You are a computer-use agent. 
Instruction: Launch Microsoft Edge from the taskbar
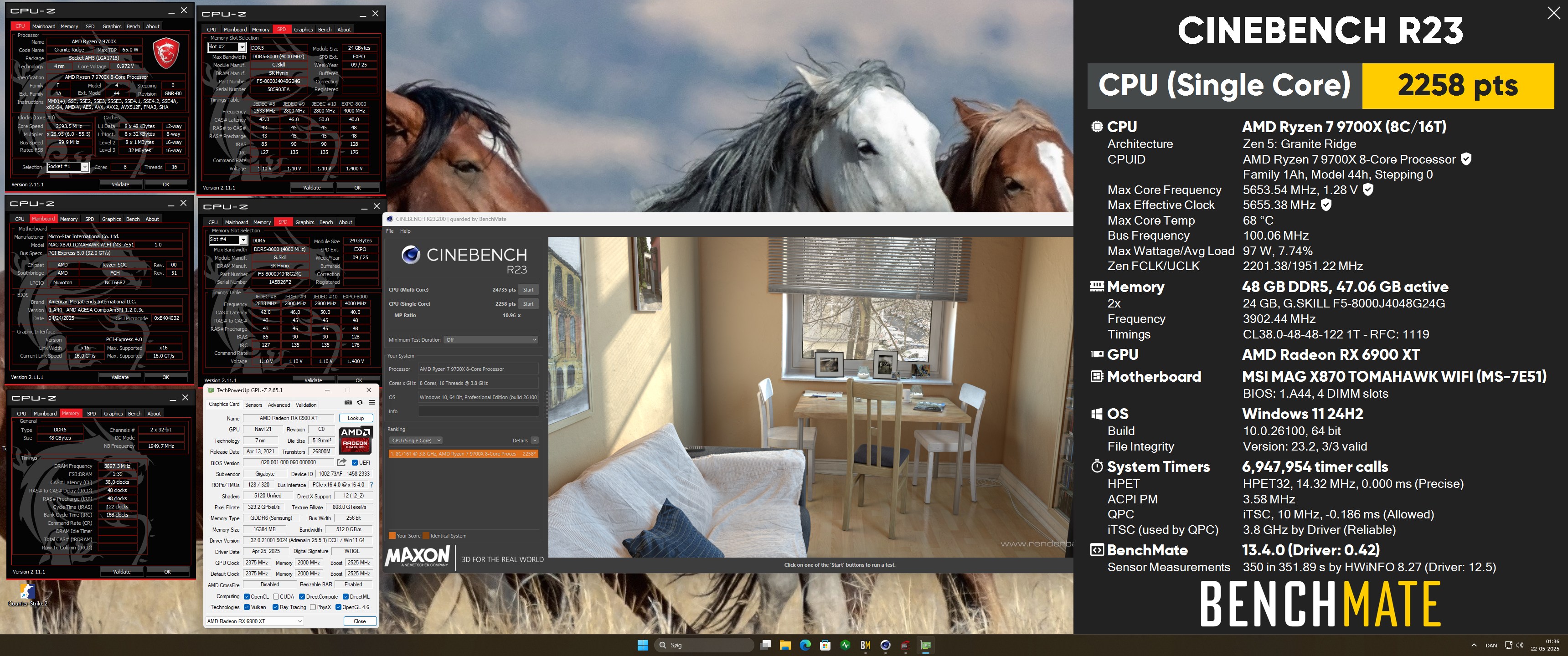click(x=805, y=645)
